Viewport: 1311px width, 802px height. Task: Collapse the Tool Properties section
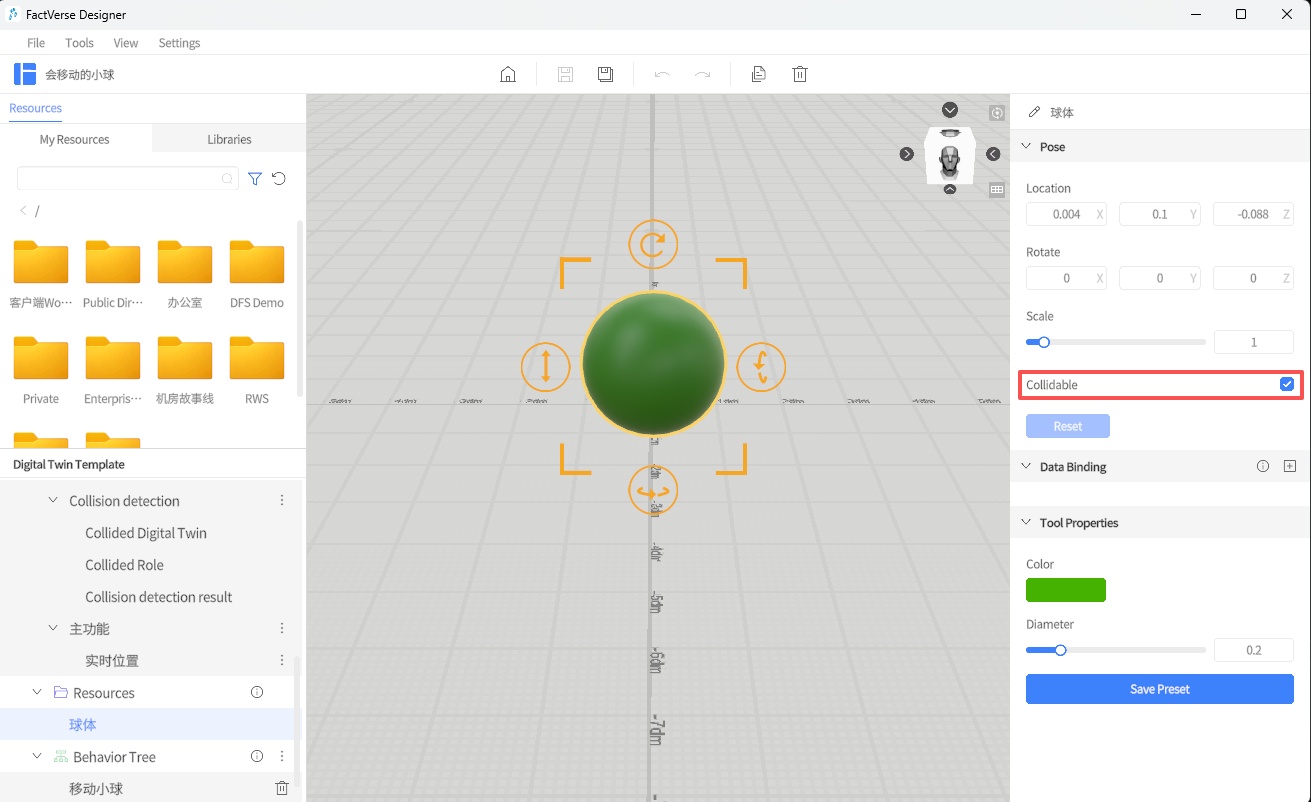pos(1026,522)
